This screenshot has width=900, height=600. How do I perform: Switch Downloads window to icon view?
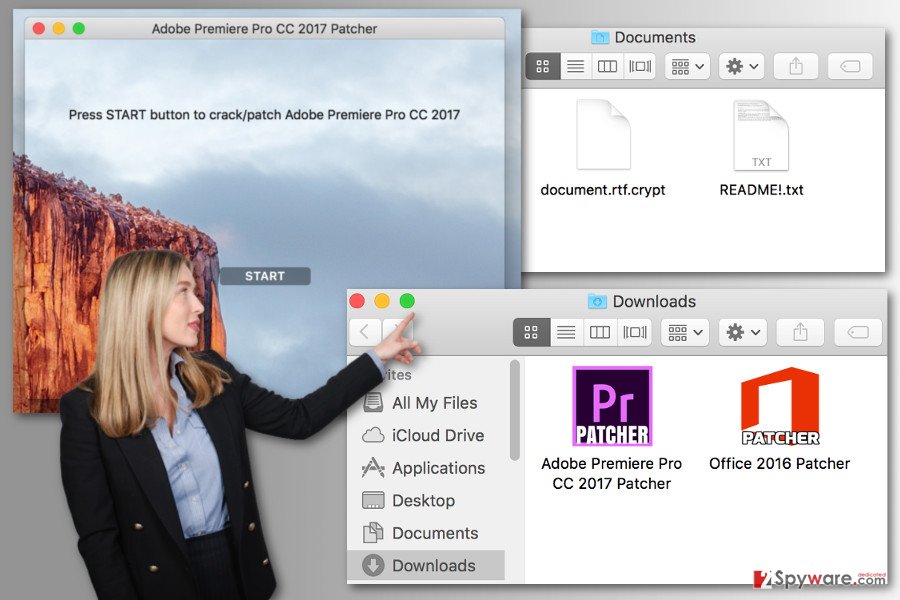[531, 332]
